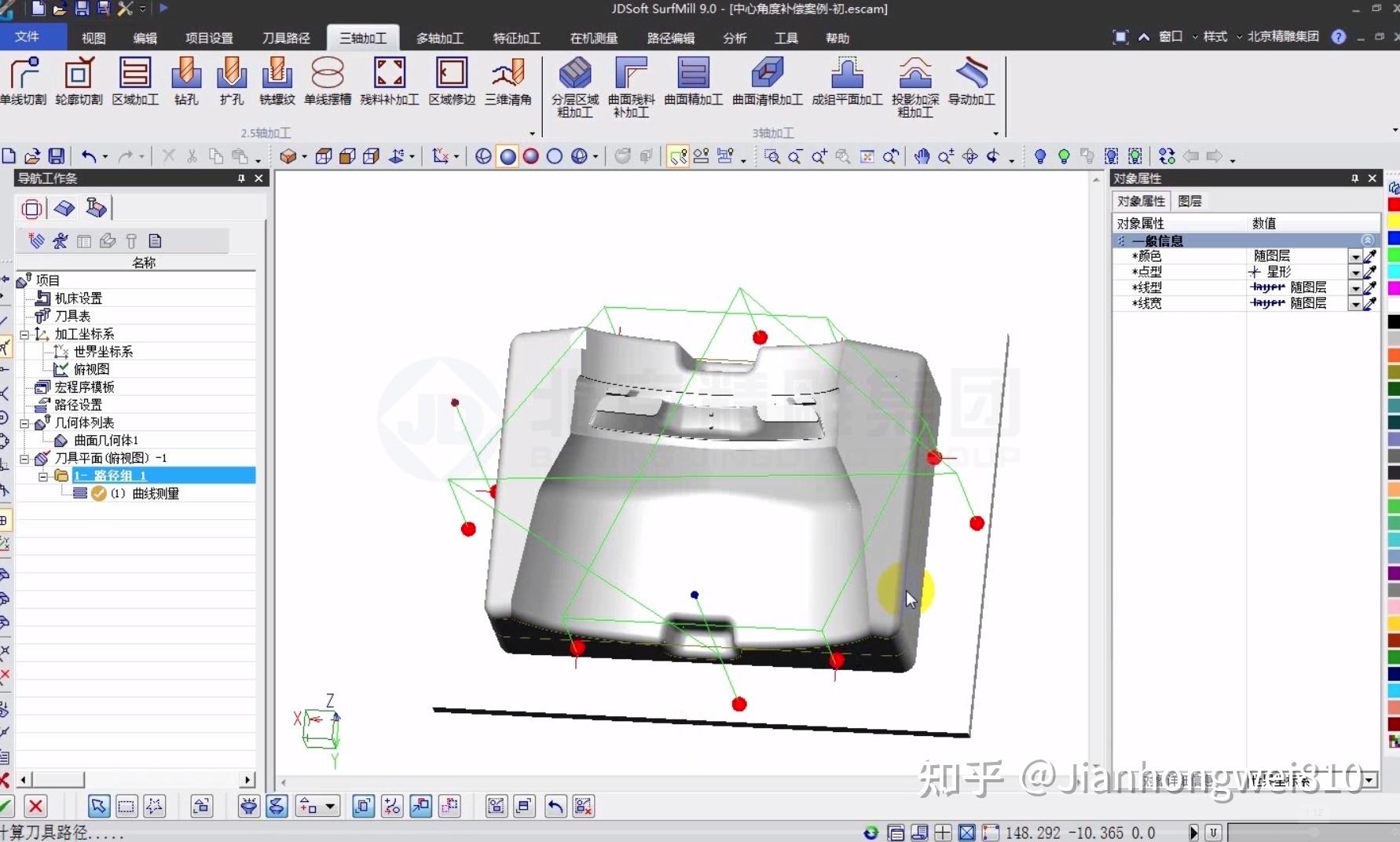The image size is (1400, 842).
Task: Open the 文件 menu
Action: [27, 36]
